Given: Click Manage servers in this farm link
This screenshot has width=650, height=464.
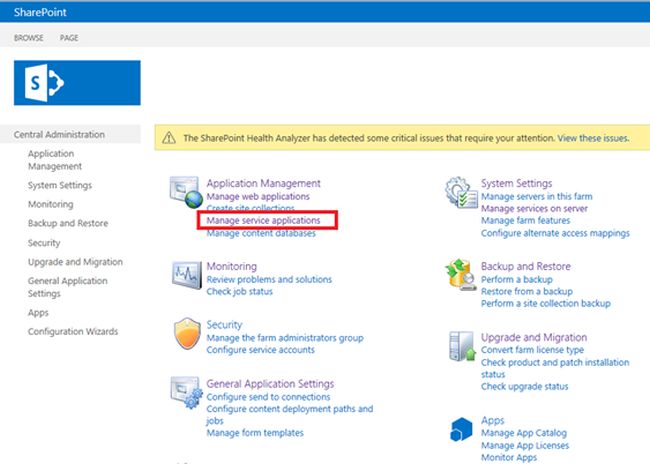Looking at the screenshot, I should point(536,196).
